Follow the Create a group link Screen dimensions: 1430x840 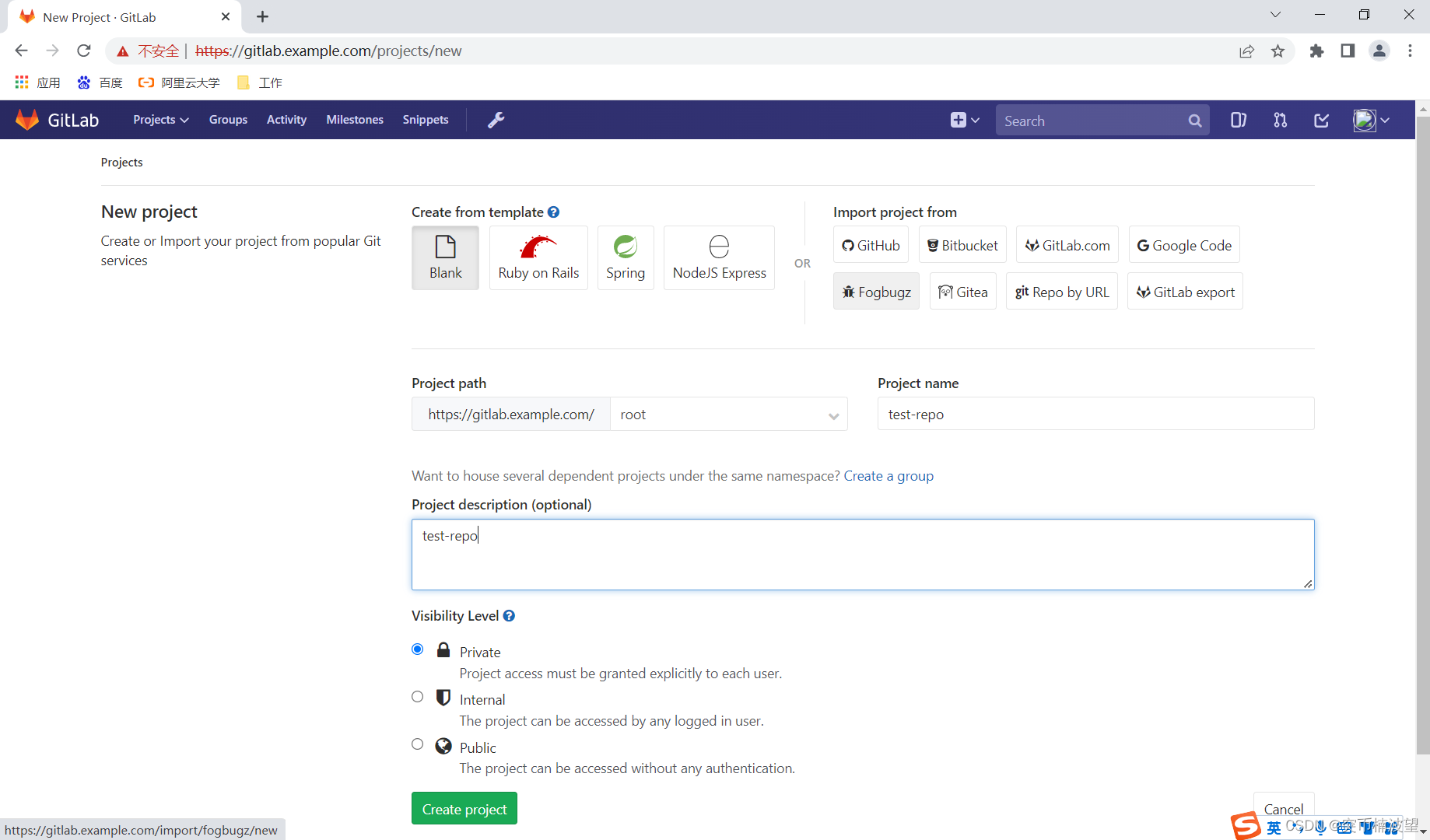[888, 476]
